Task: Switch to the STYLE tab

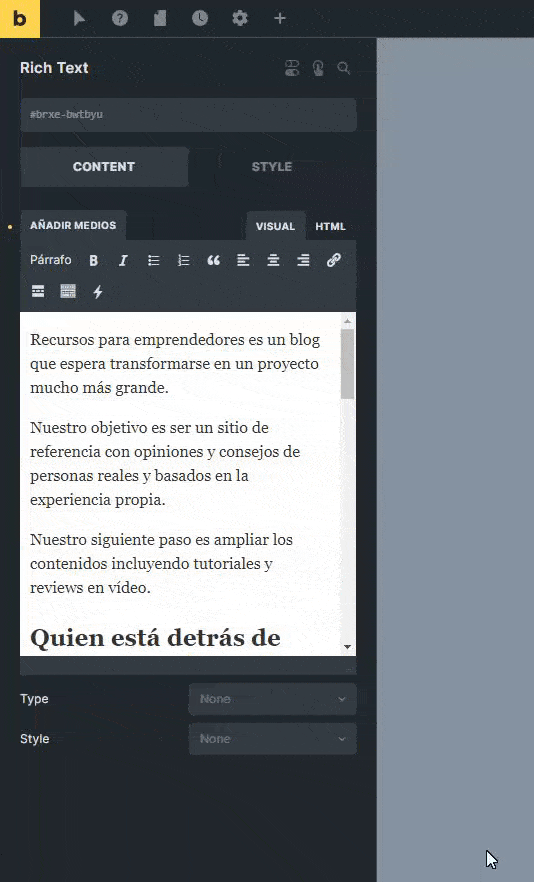Action: coord(272,167)
